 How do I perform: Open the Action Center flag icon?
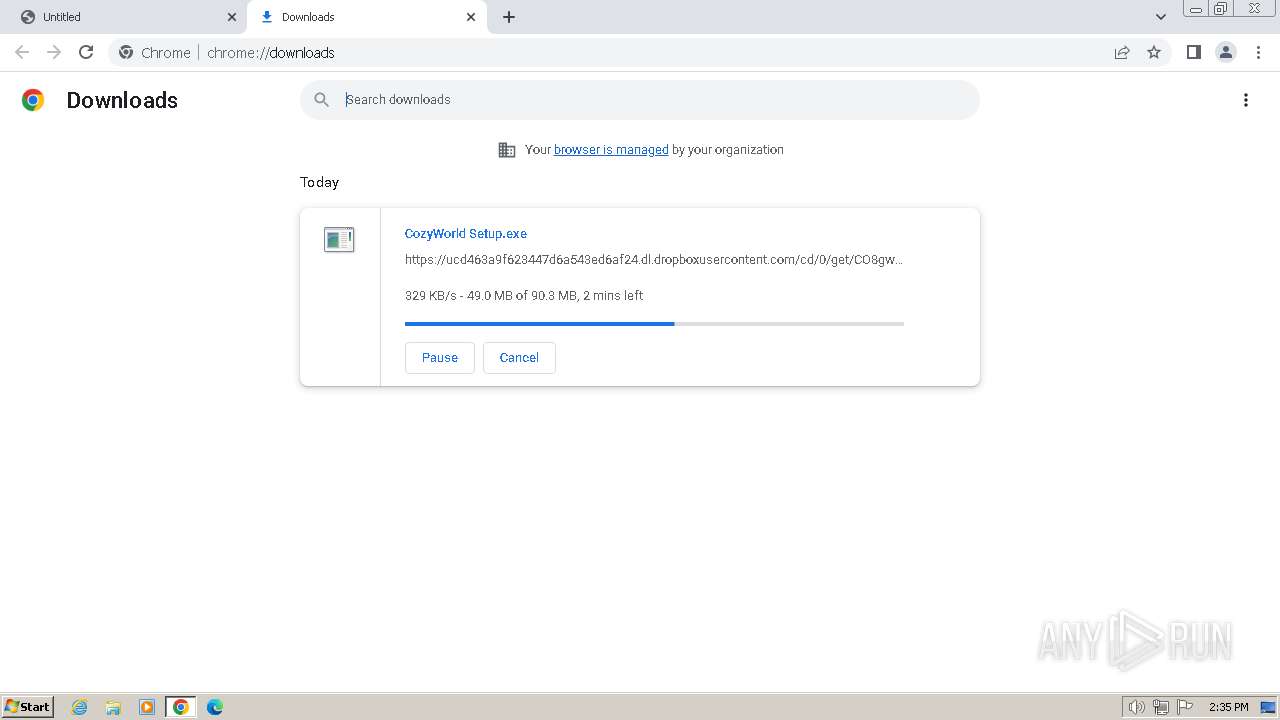pos(1185,707)
